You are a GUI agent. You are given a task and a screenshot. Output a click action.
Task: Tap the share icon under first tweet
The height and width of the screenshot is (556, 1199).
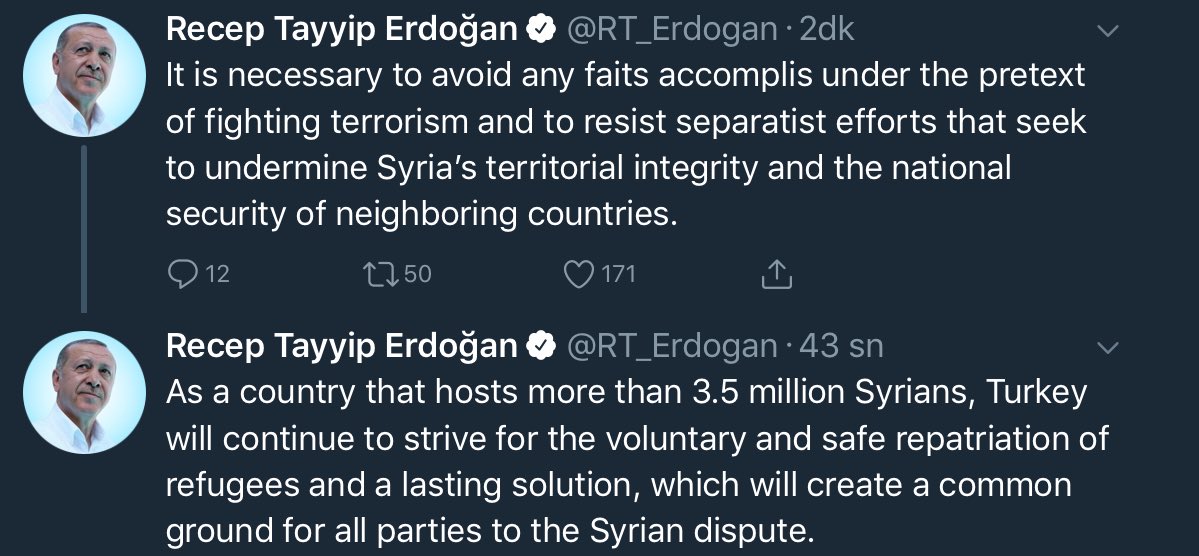(777, 273)
